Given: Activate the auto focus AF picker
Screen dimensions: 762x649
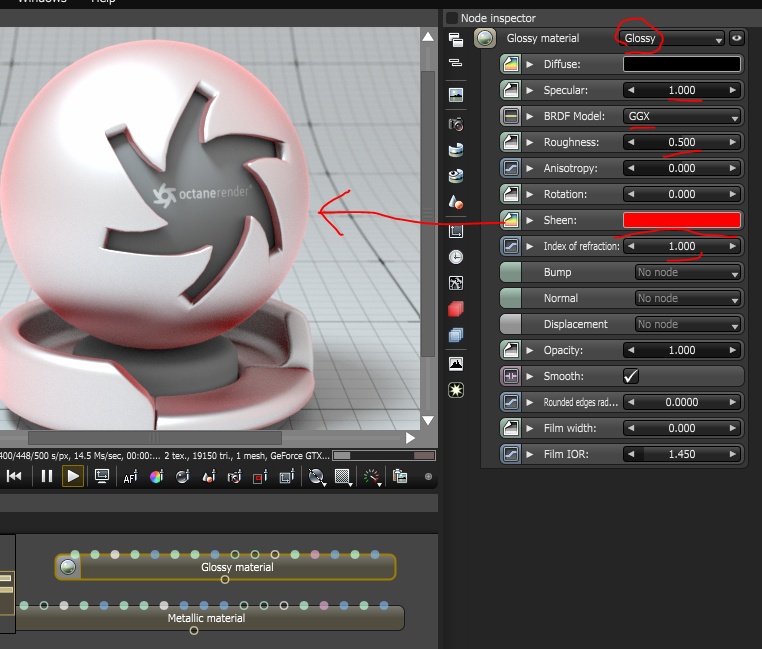Looking at the screenshot, I should pos(131,477).
